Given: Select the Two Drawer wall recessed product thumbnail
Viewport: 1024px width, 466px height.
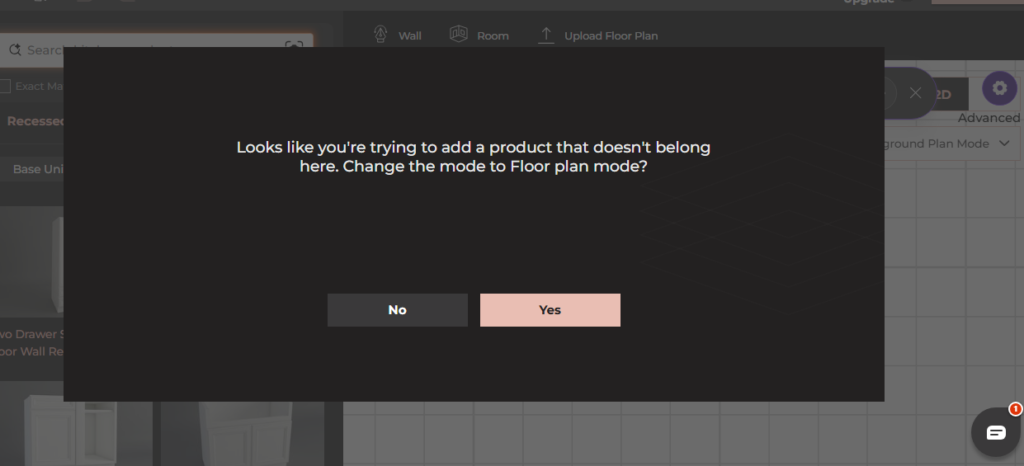Looking at the screenshot, I should tap(33, 261).
